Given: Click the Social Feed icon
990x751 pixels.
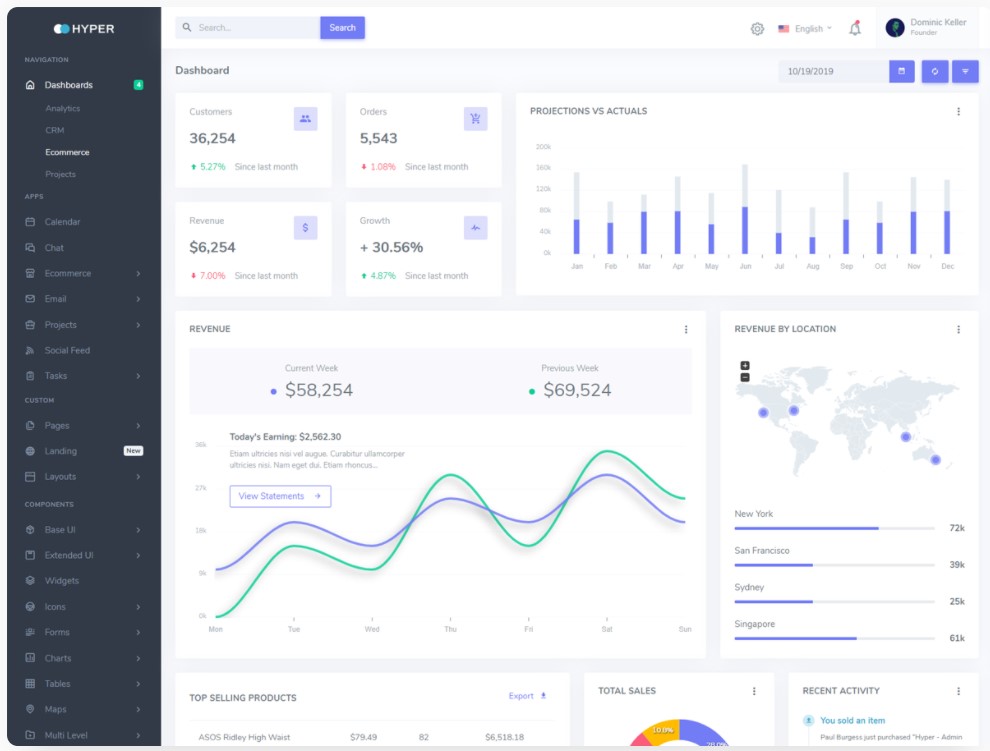Looking at the screenshot, I should (x=30, y=350).
